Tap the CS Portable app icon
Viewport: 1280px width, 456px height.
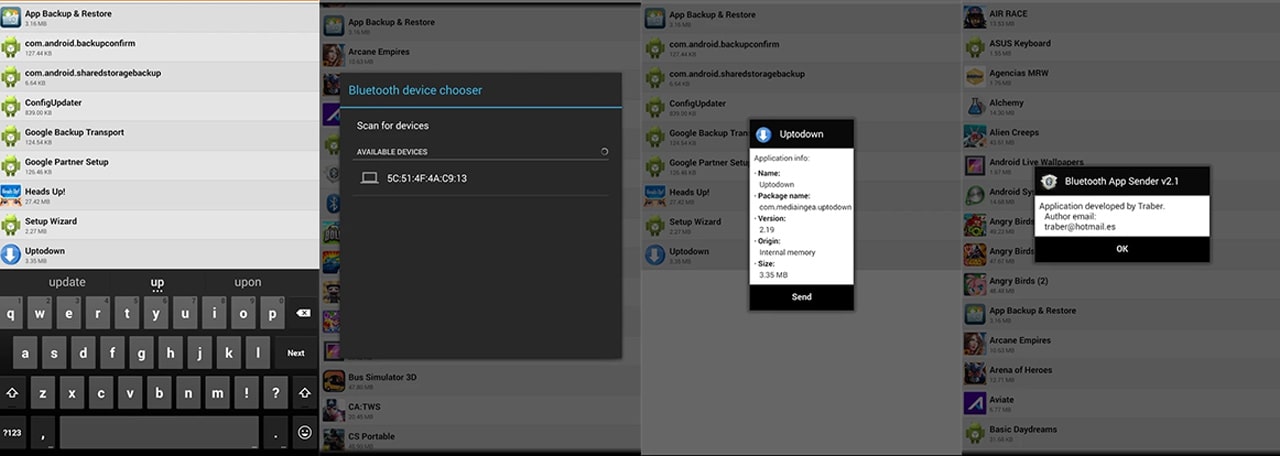point(333,440)
